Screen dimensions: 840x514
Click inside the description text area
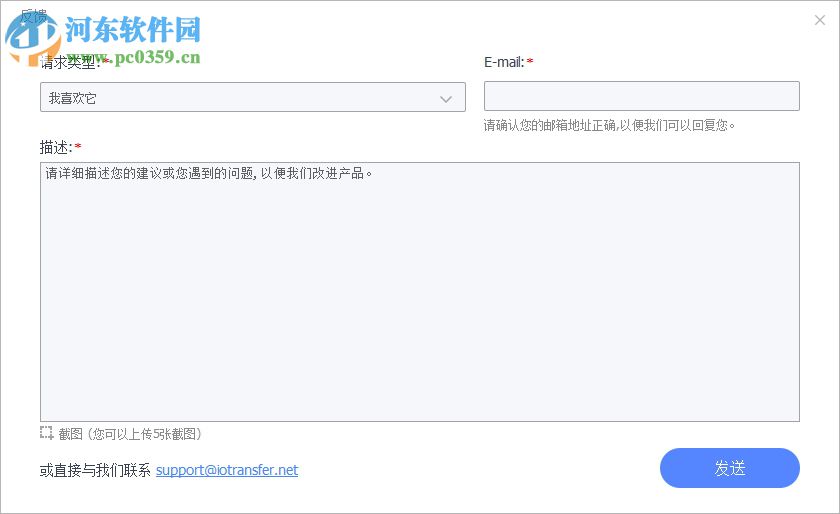pos(419,292)
